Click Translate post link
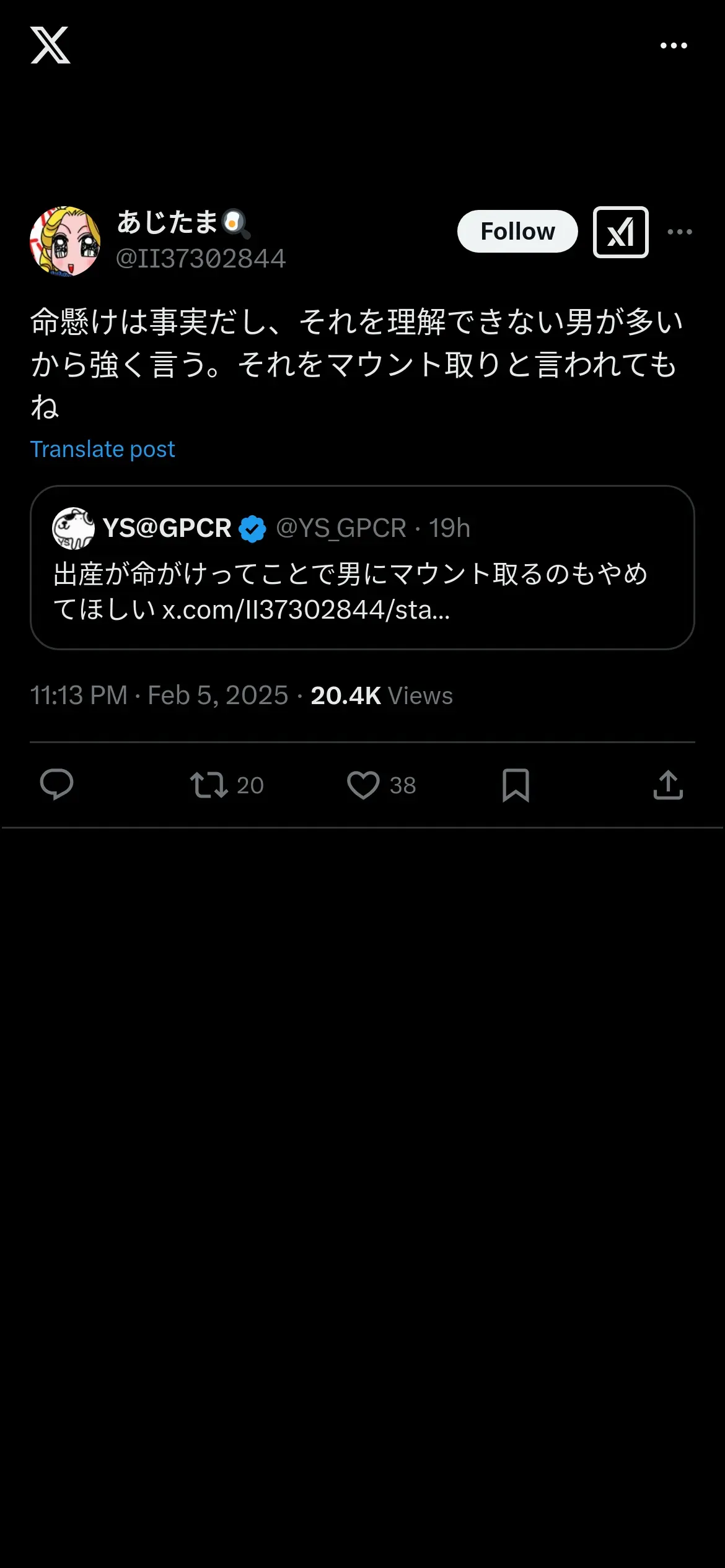 point(103,449)
